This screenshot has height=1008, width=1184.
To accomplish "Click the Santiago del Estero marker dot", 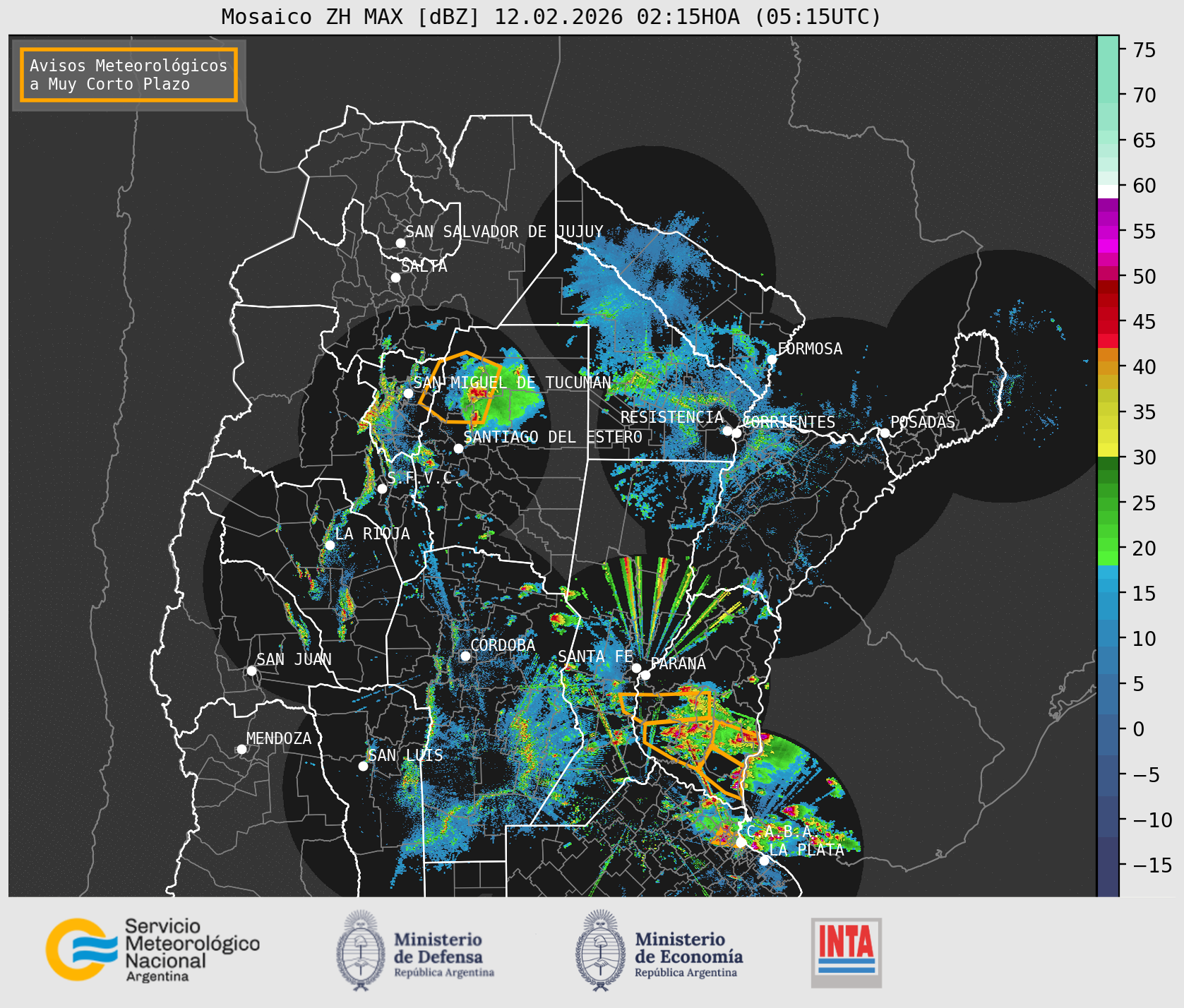I will pos(458,448).
